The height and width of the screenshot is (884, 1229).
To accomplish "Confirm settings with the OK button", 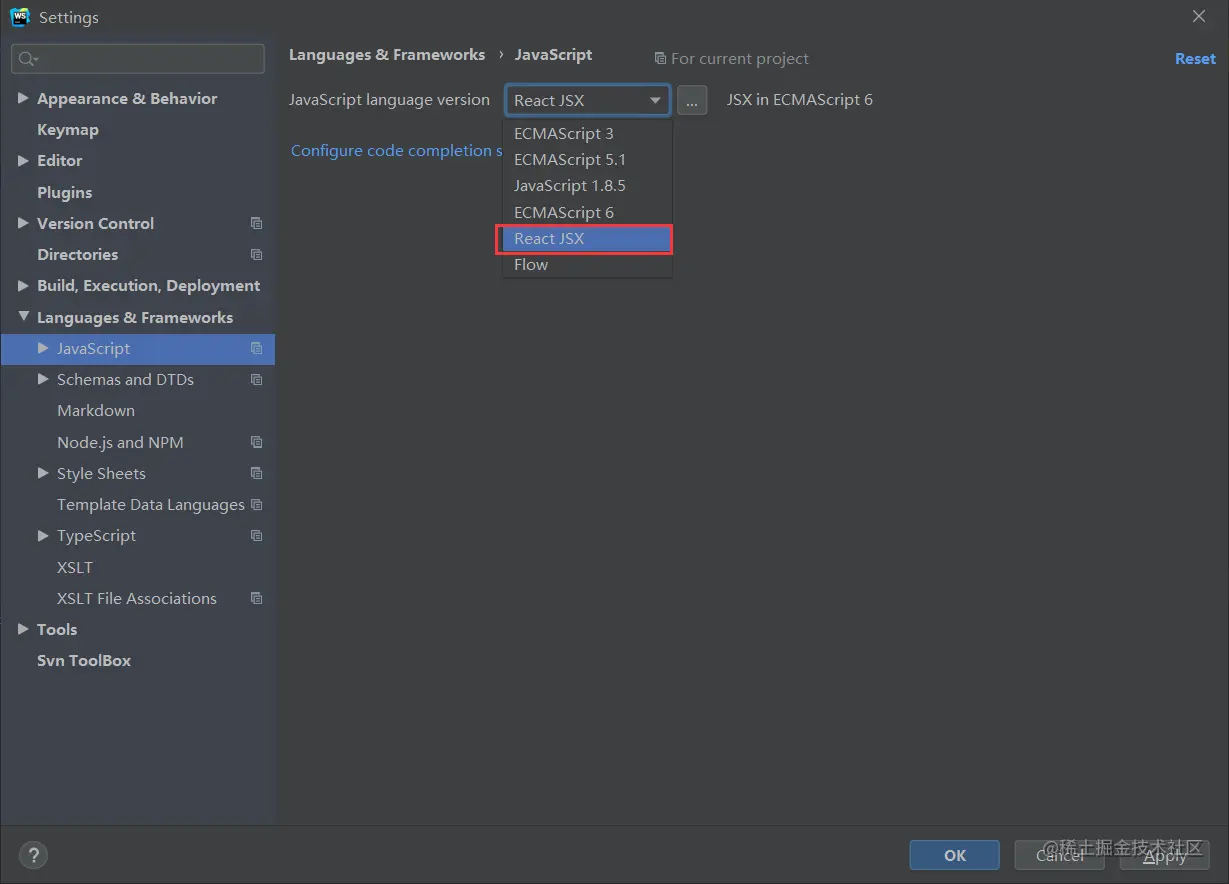I will [x=955, y=855].
